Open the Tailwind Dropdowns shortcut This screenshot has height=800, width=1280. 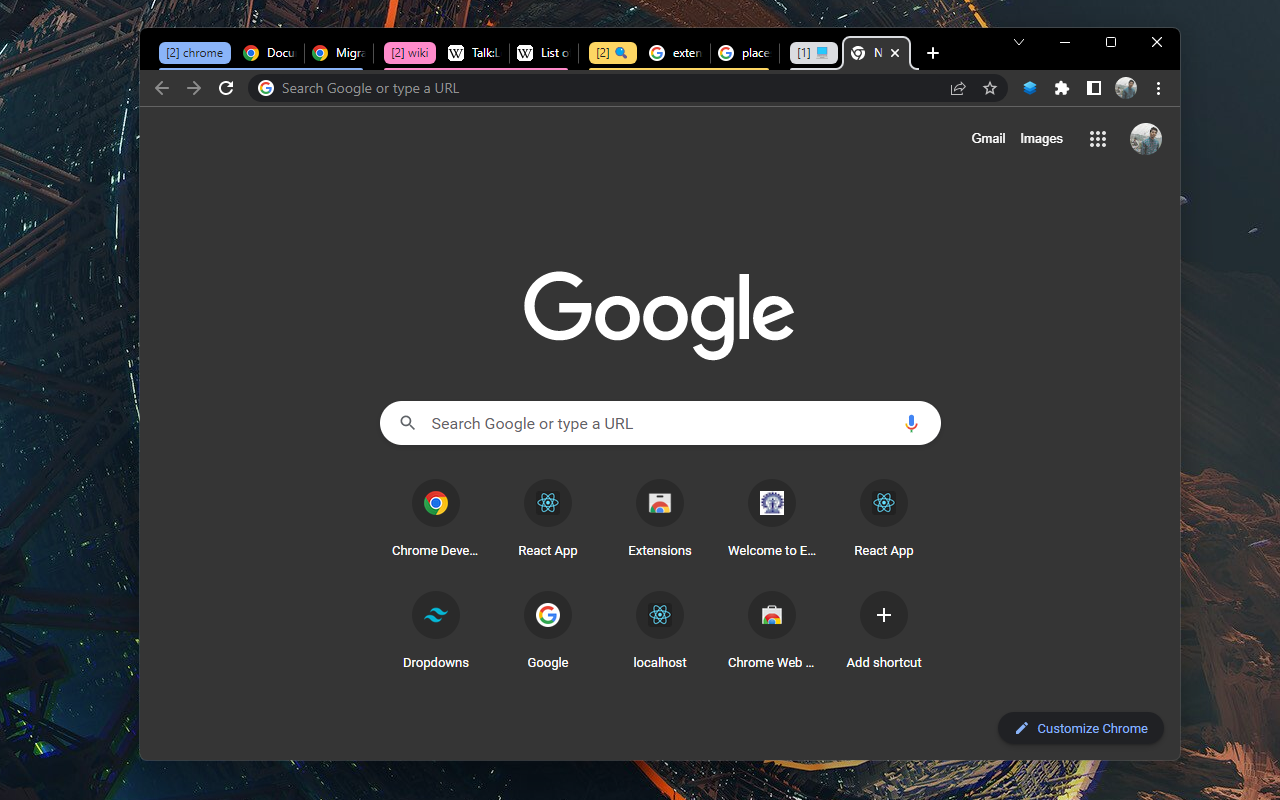click(436, 615)
